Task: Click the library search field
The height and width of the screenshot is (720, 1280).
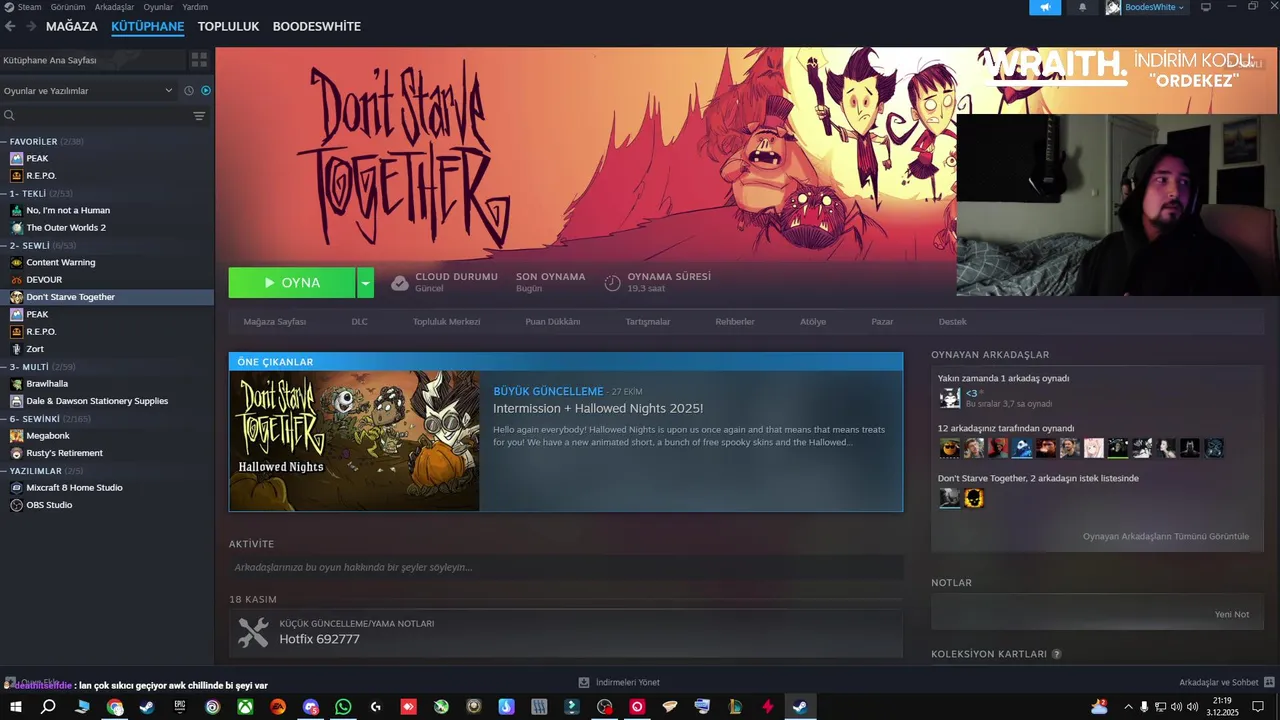Action: pos(95,116)
